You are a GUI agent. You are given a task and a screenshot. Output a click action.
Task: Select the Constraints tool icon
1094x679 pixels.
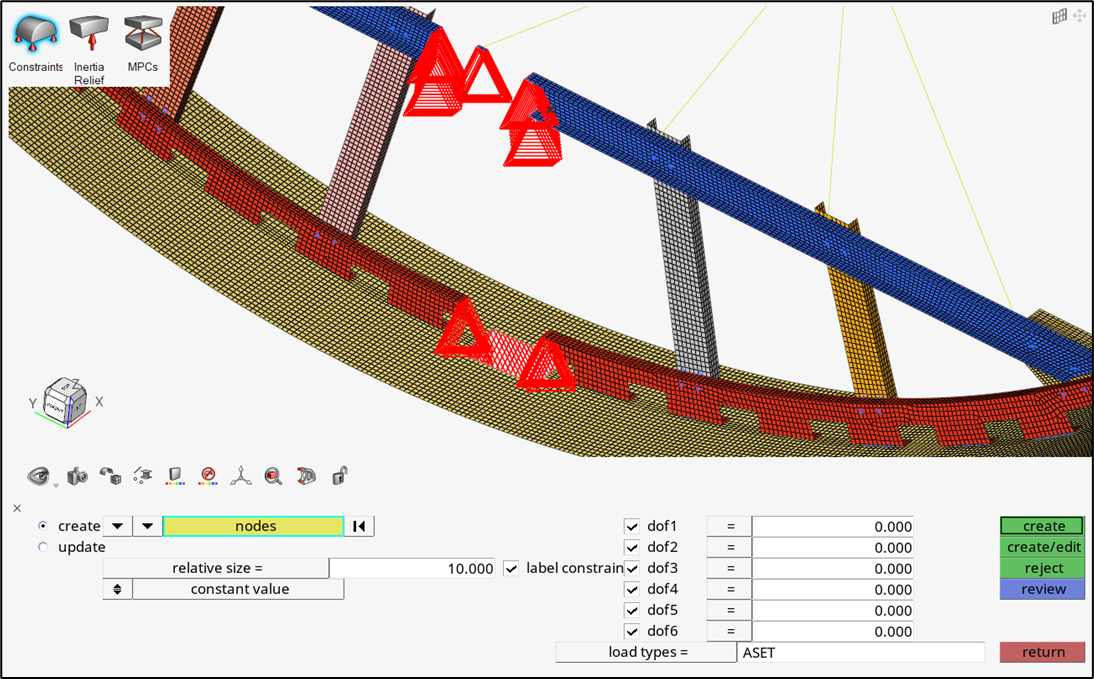pos(35,35)
